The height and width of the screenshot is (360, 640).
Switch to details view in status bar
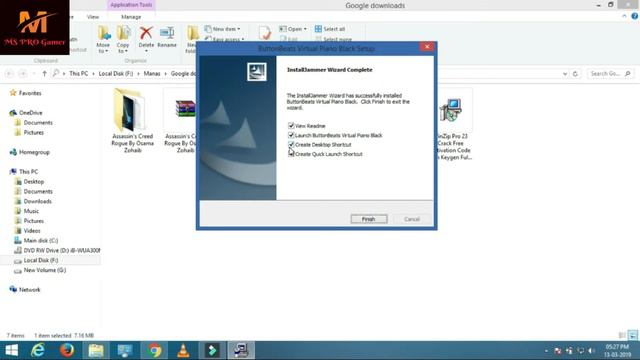click(x=622, y=335)
